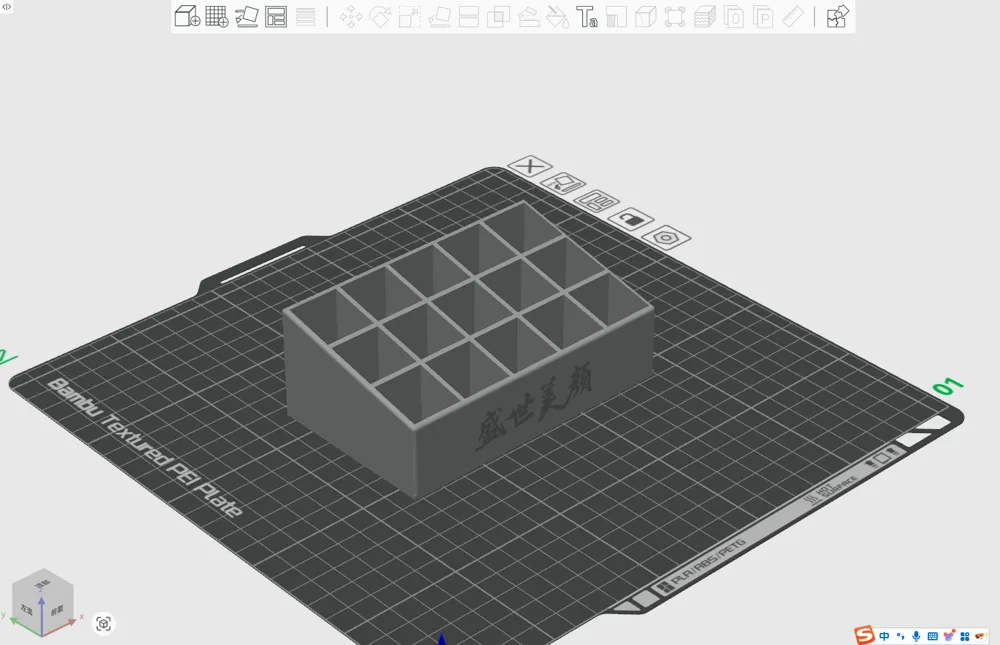Click the Arrange all objects icon
Viewport: 1000px width, 645px height.
[276, 17]
